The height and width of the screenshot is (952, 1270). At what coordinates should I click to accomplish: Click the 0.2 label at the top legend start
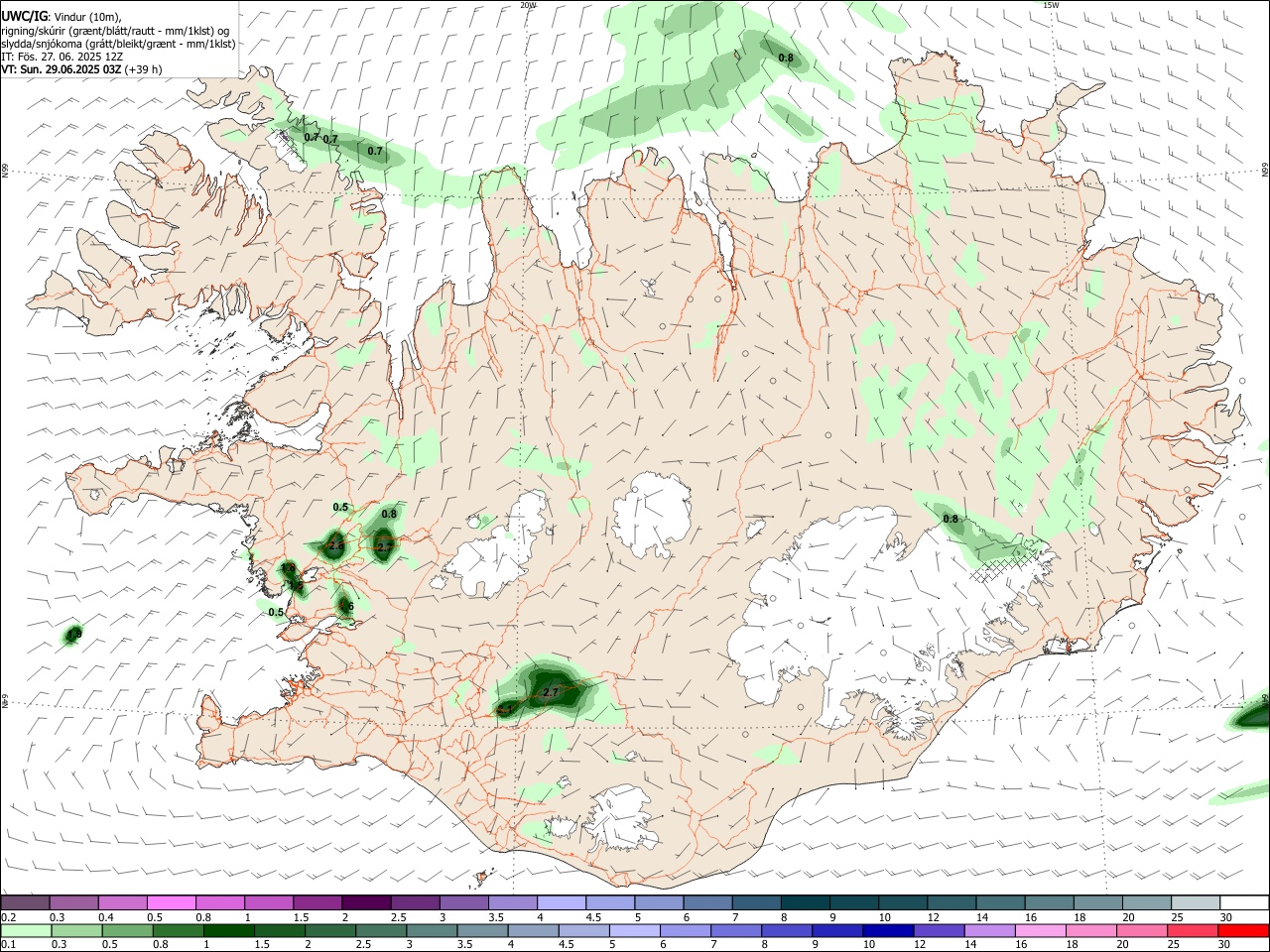tap(8, 917)
